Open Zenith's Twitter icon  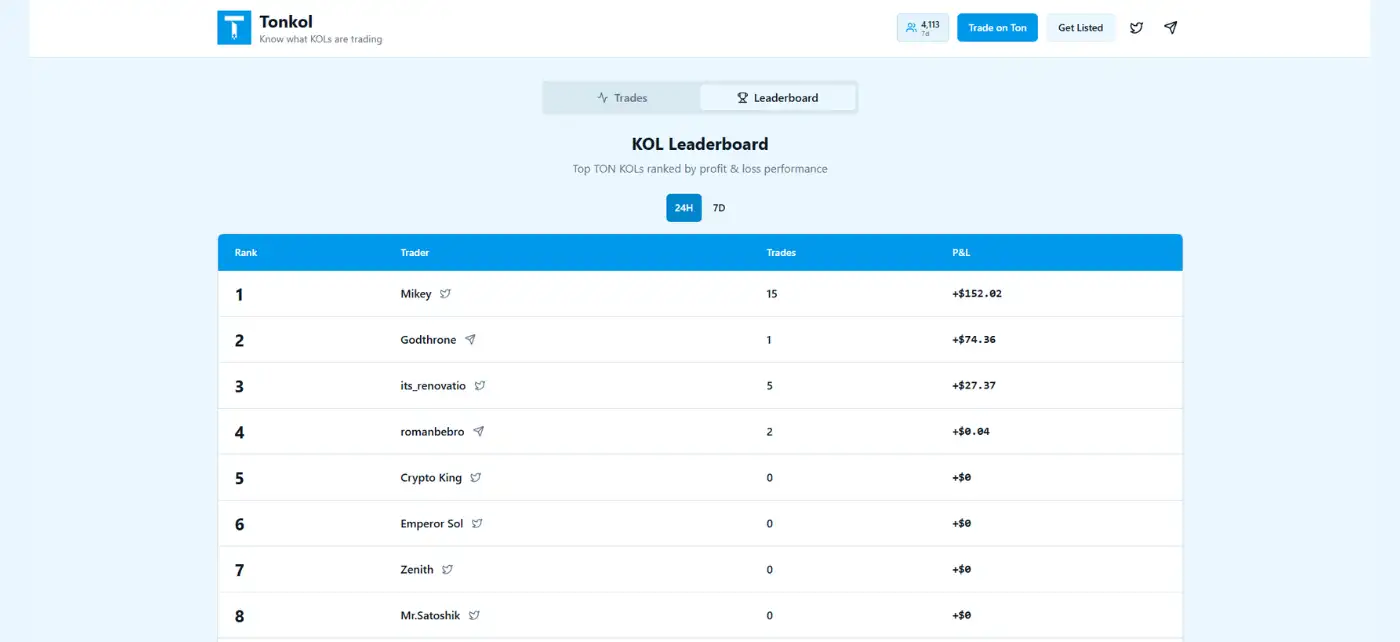pos(448,570)
